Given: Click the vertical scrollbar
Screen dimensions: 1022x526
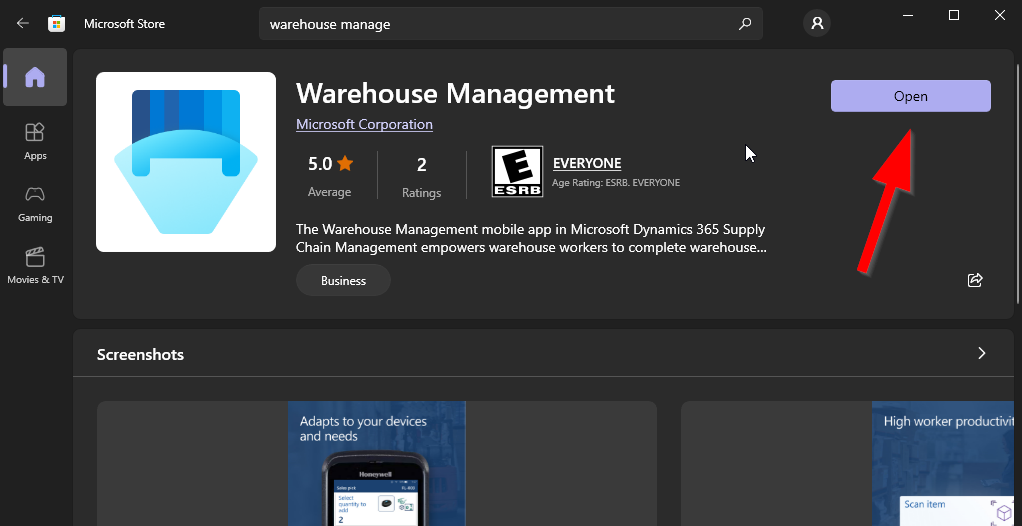Looking at the screenshot, I should [1017, 183].
